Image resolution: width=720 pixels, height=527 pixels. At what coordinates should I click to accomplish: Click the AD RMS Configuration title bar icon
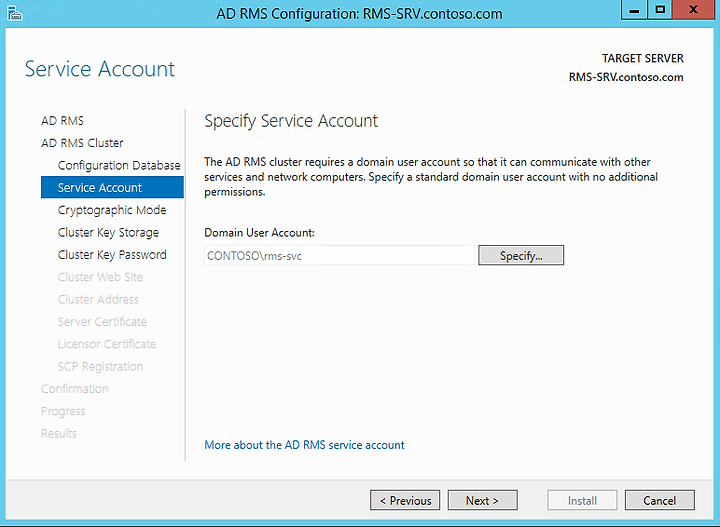pos(14,13)
